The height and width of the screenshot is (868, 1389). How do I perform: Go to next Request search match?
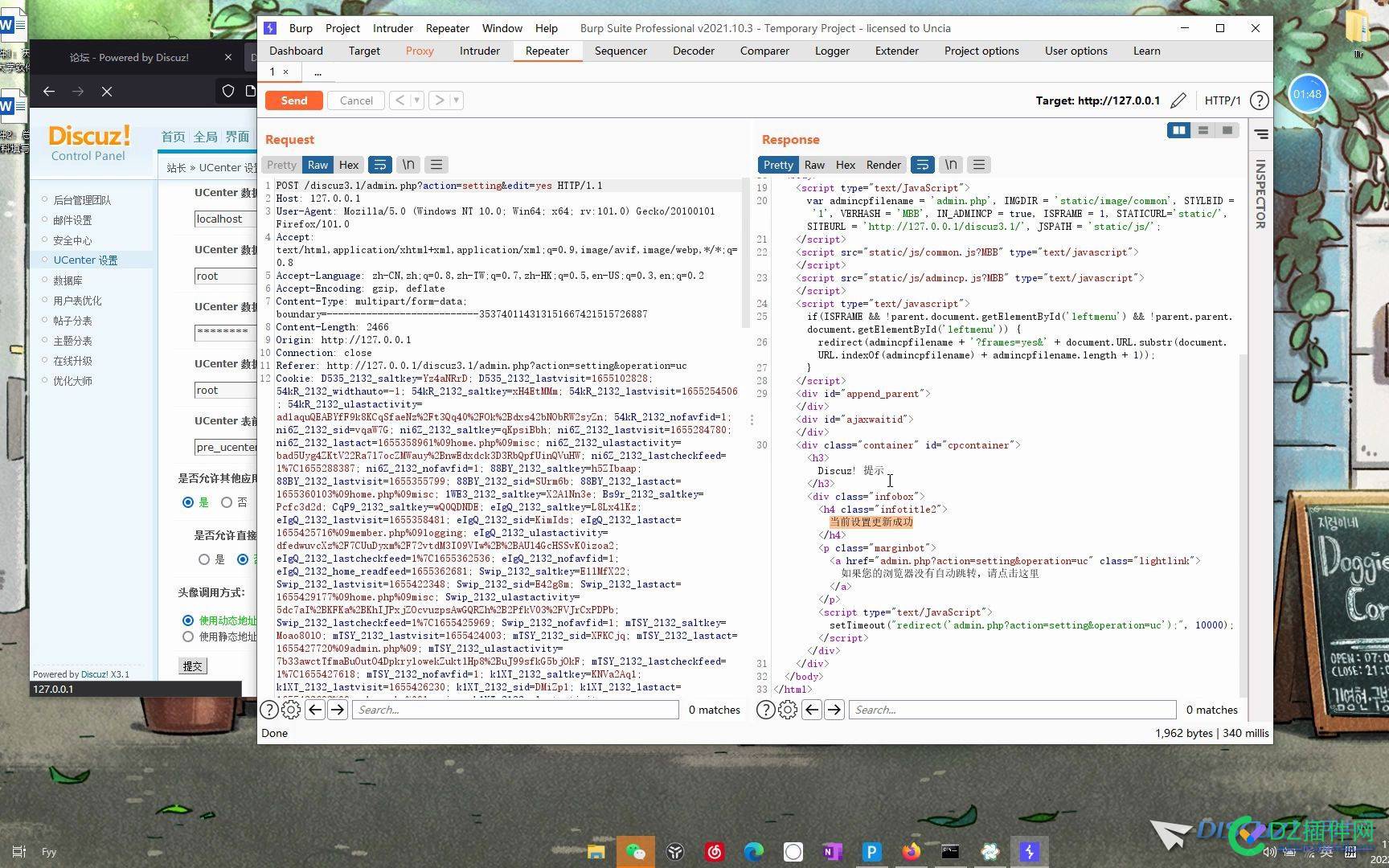(x=338, y=710)
